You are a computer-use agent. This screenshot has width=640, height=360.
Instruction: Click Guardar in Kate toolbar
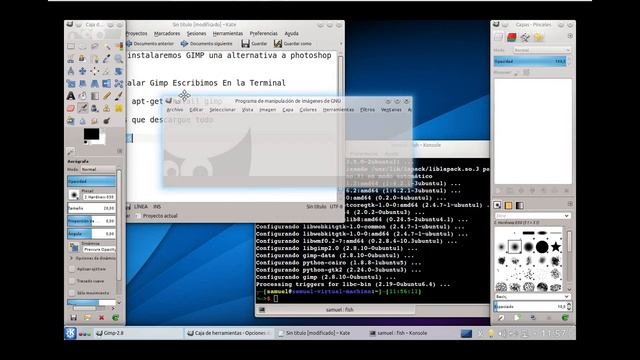click(x=254, y=43)
